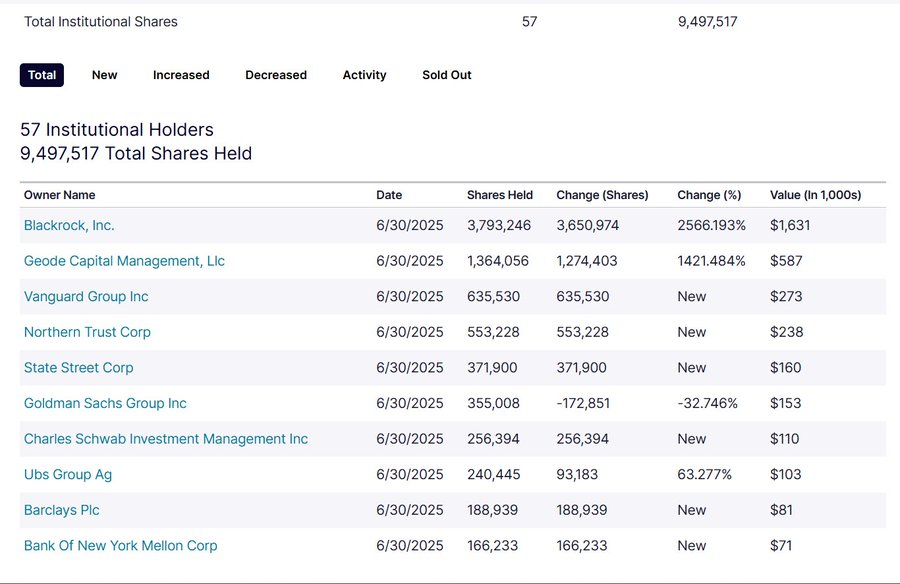Click the Total Institutional Shares label

pyautogui.click(x=100, y=22)
